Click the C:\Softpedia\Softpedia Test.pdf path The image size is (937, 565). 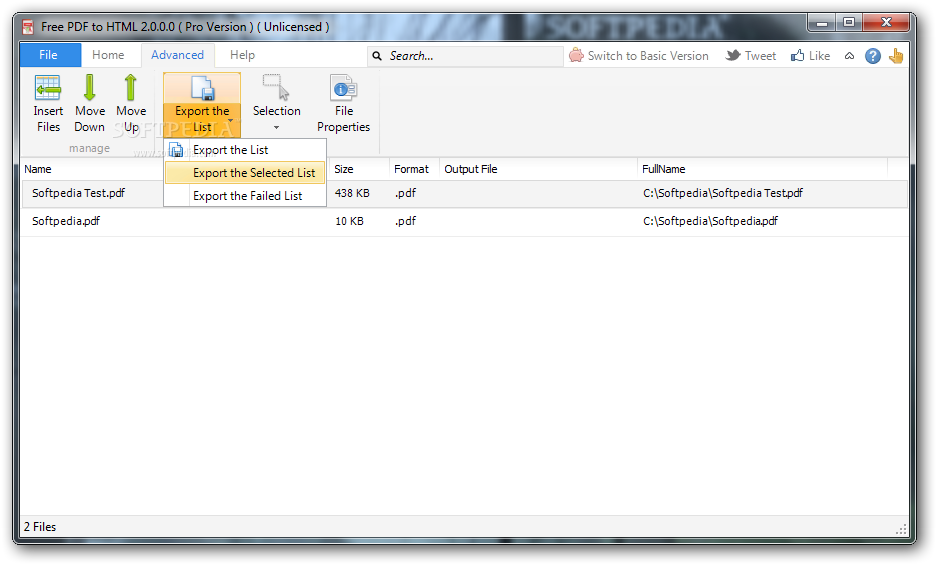722,193
